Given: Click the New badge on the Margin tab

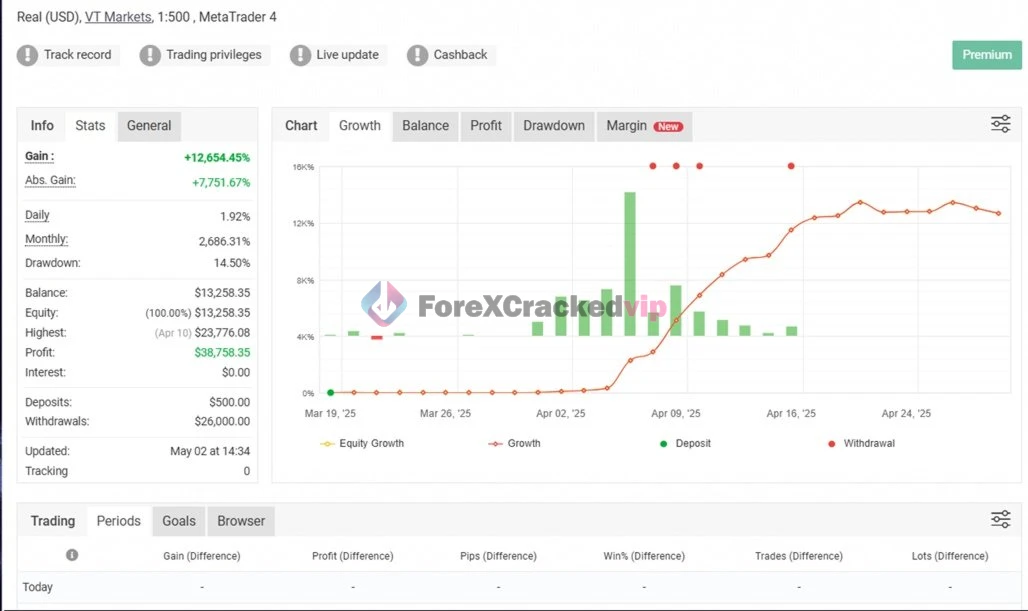Looking at the screenshot, I should (x=668, y=127).
